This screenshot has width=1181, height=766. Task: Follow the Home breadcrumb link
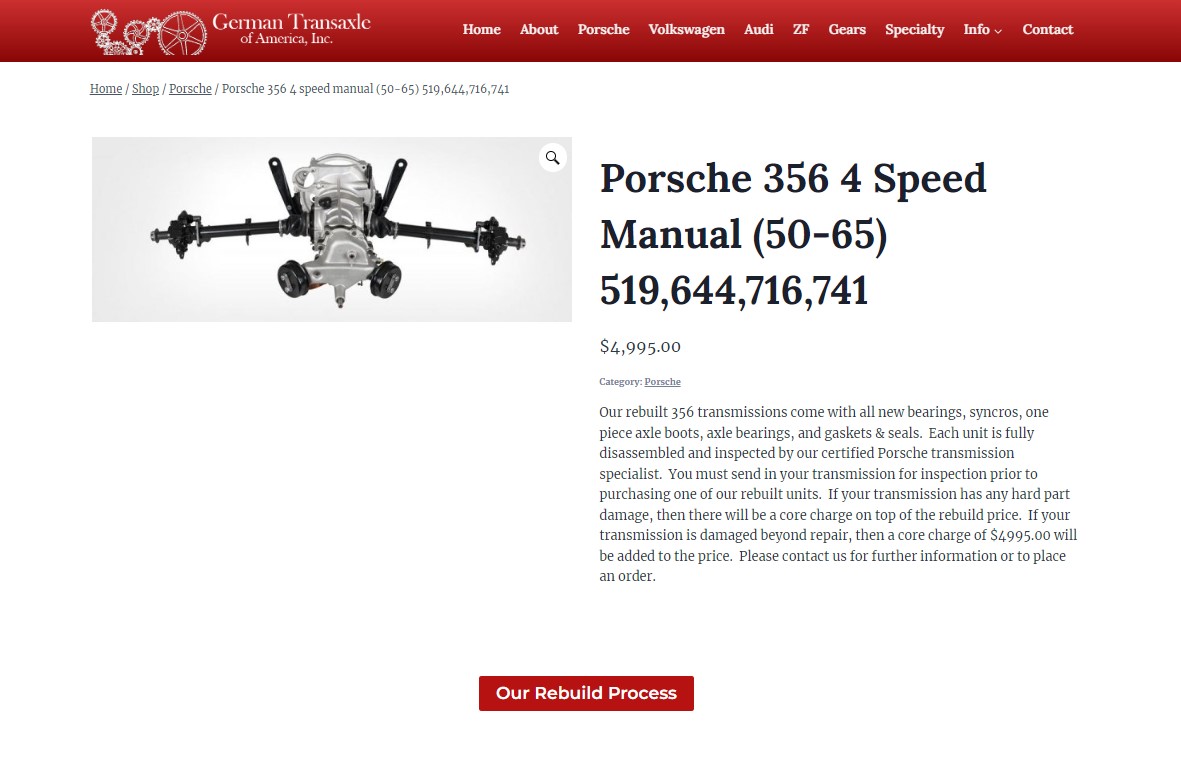[105, 89]
